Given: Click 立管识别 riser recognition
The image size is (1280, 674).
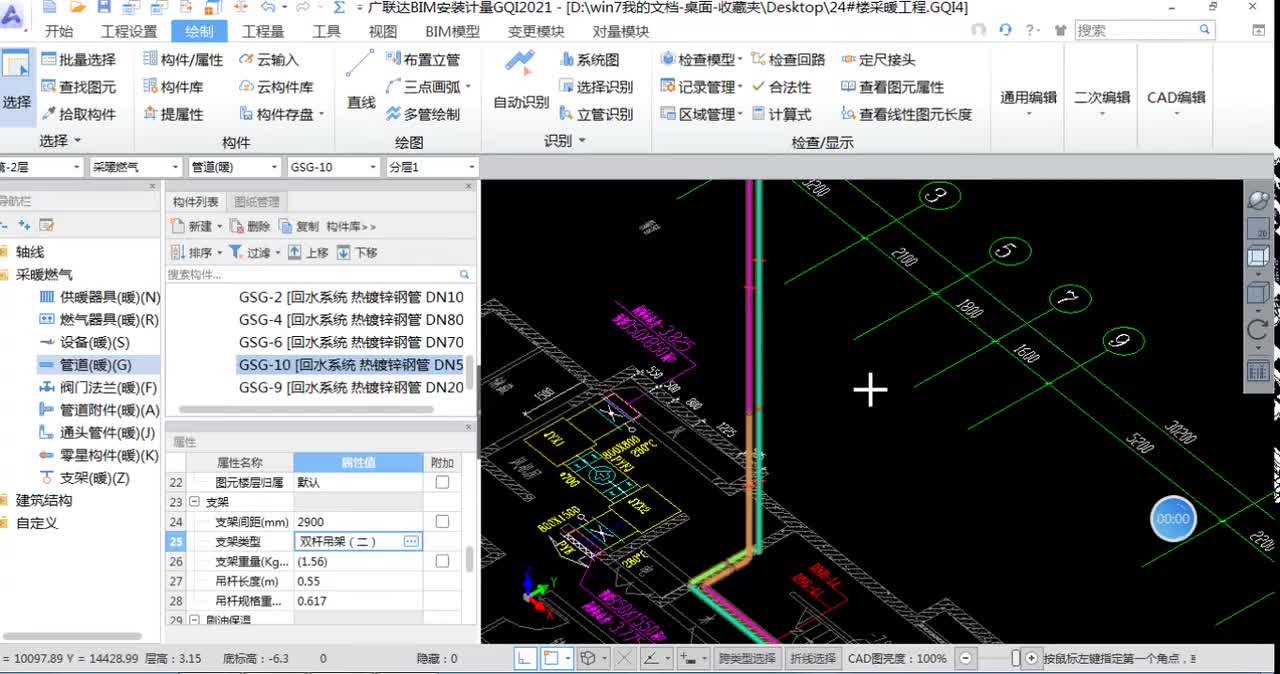Looking at the screenshot, I should (x=596, y=114).
